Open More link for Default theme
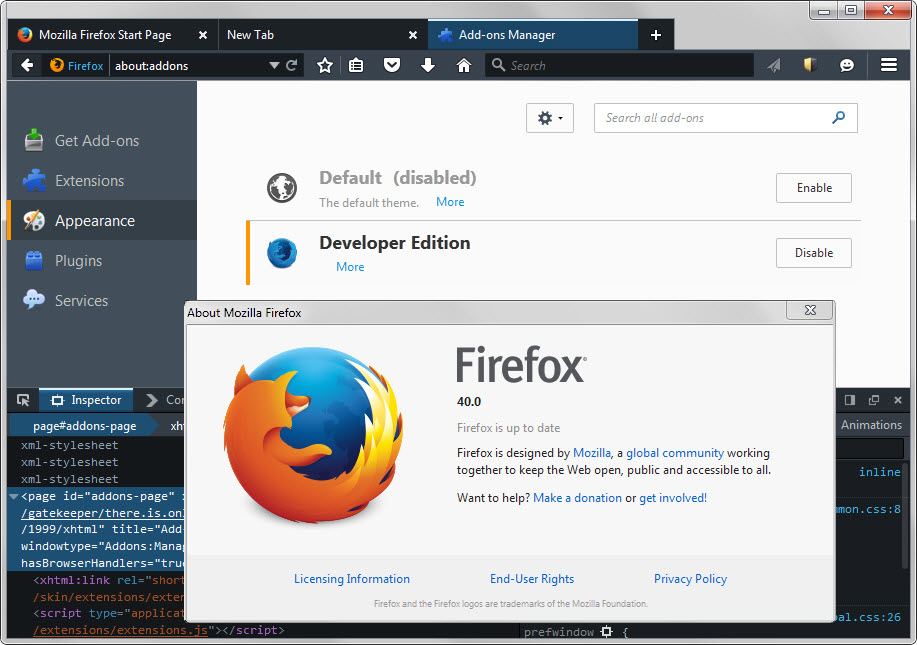This screenshot has width=917, height=645. tap(450, 202)
